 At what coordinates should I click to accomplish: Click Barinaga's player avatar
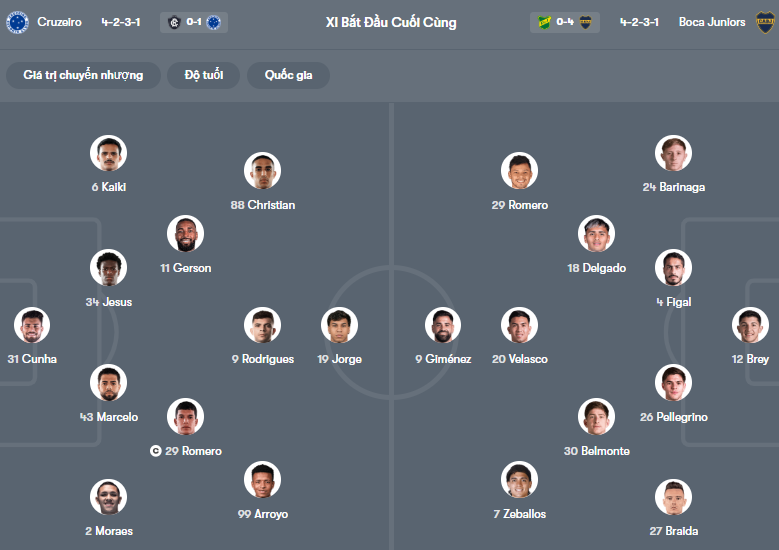674,153
